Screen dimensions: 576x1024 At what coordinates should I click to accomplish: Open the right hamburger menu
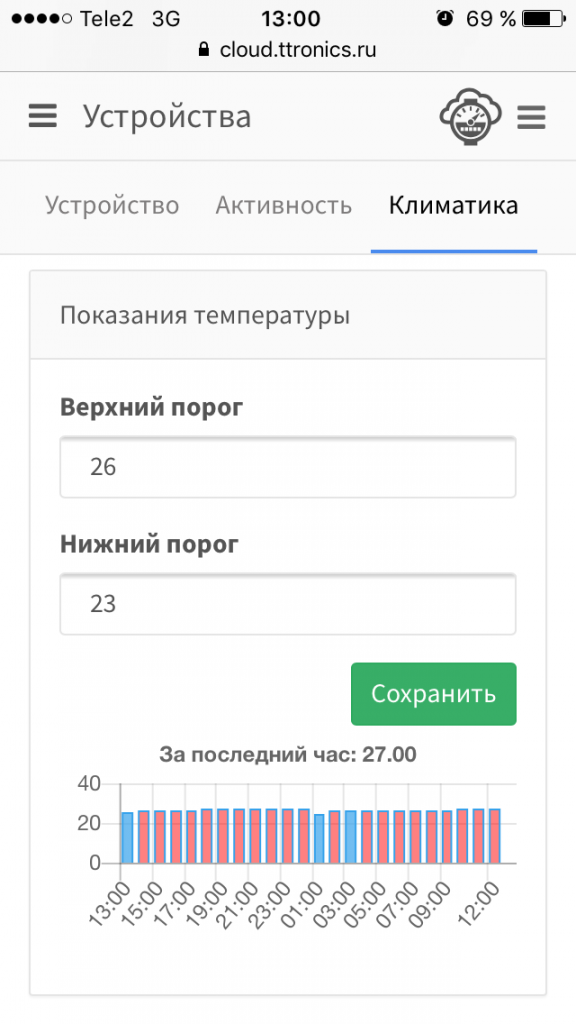[x=531, y=118]
